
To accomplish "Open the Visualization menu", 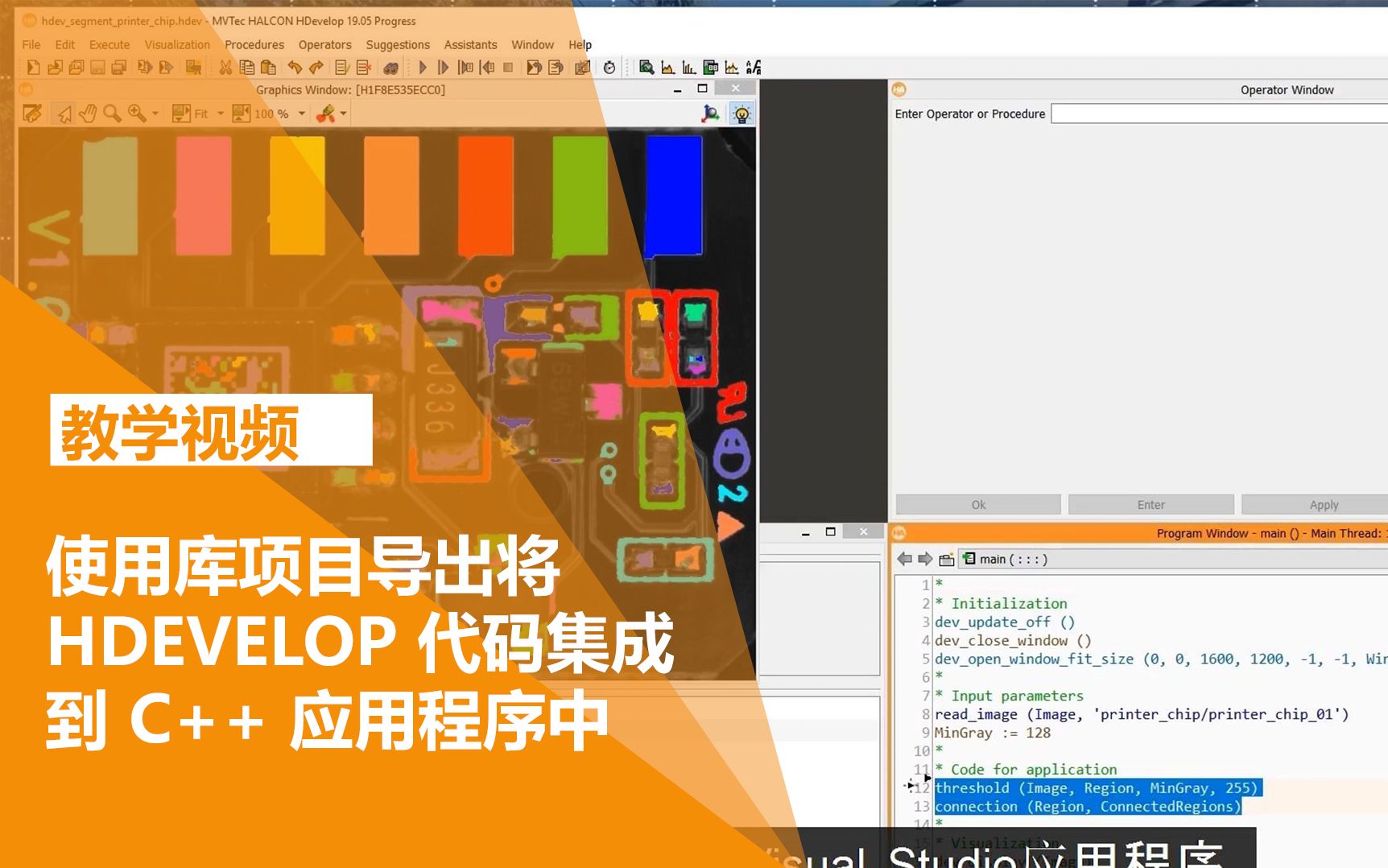I will 176,44.
